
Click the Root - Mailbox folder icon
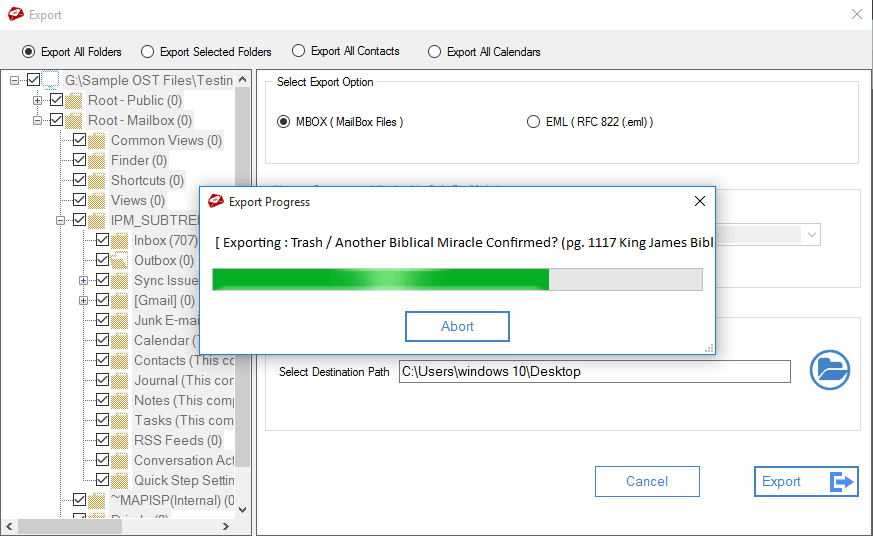click(73, 121)
